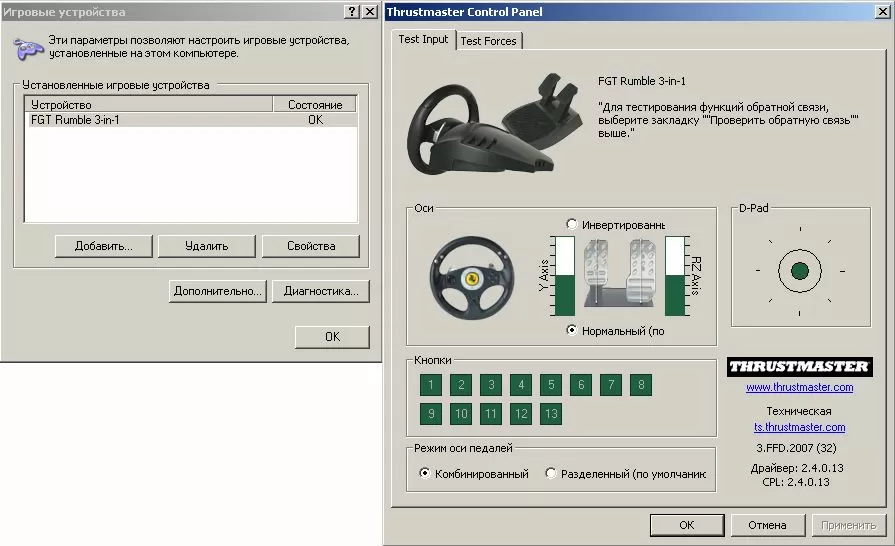Click the Thrustmaster logo banner
This screenshot has height=546, width=895.
(x=799, y=366)
